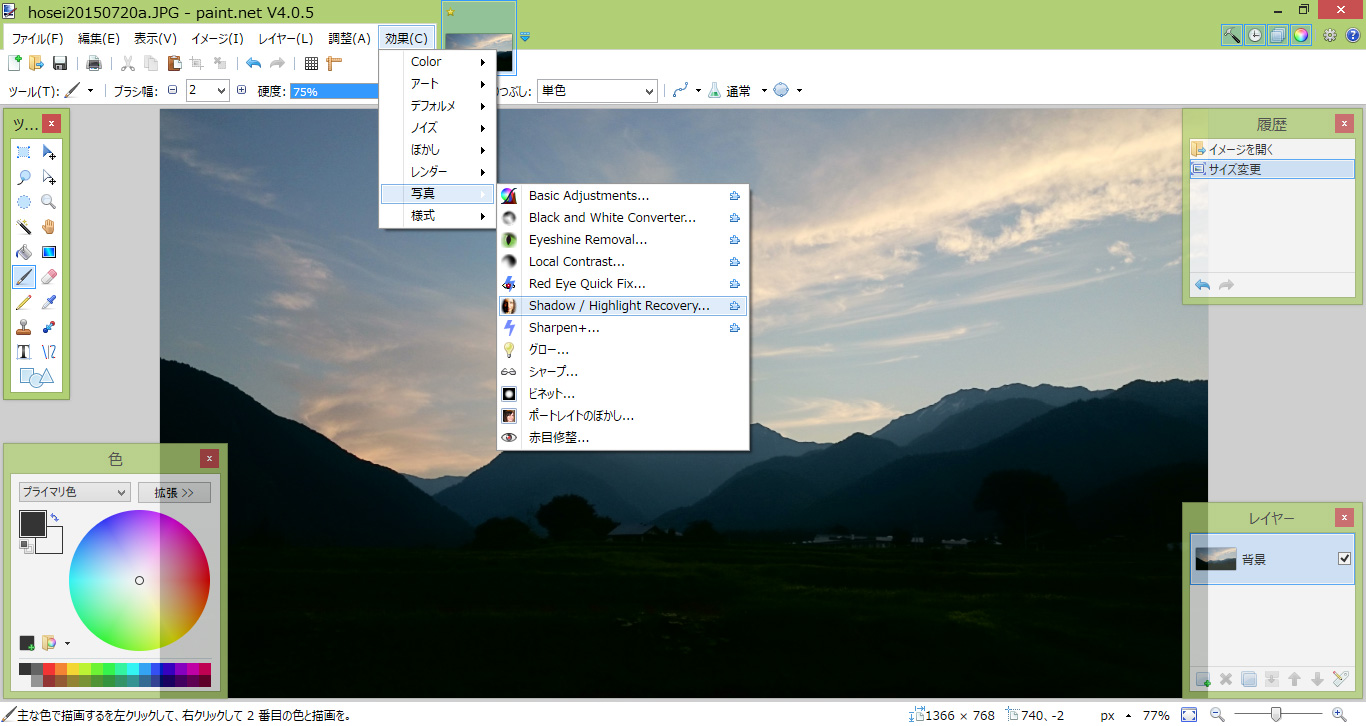
Task: Select the Color Picker eyedropper tool
Action: pos(49,302)
